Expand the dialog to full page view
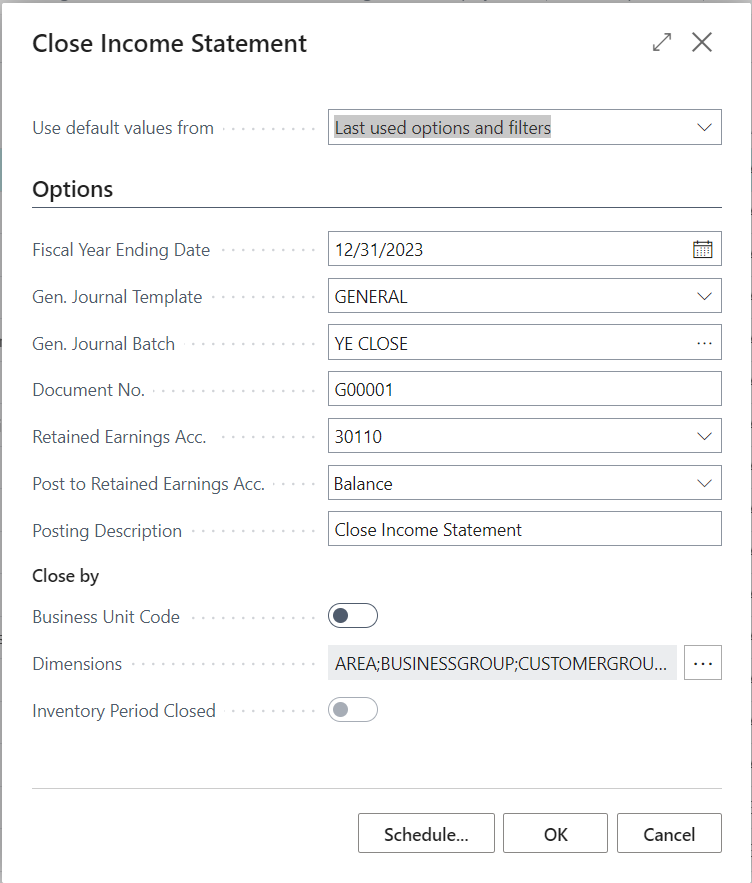The height and width of the screenshot is (883, 752). 661,42
